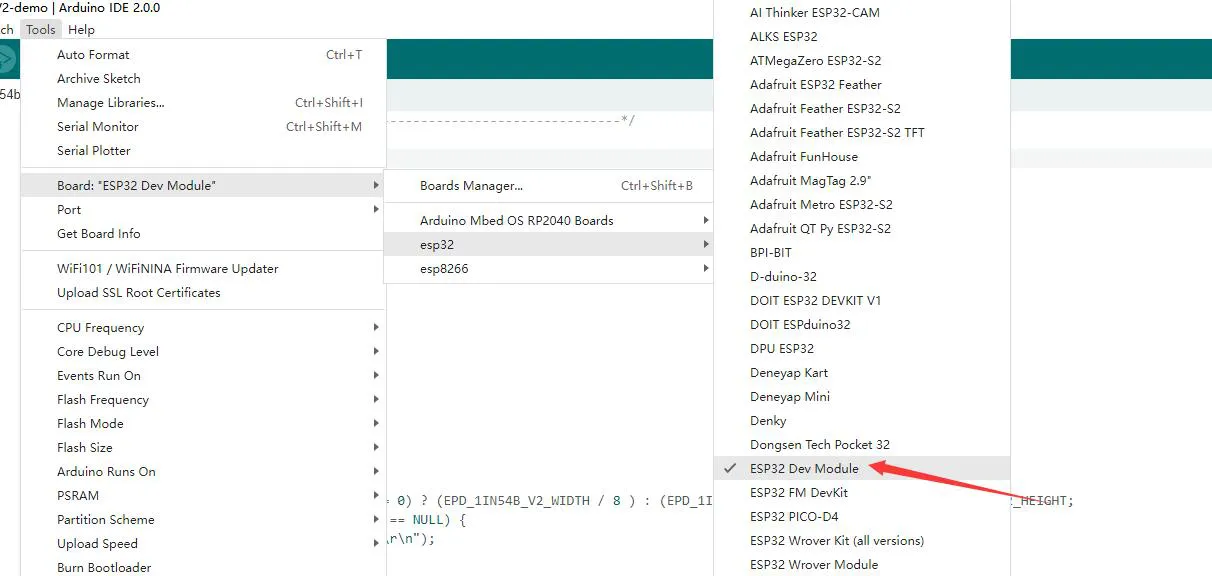Select Dongsen Tech Pocket 32 board
This screenshot has width=1212, height=576.
pyautogui.click(x=862, y=445)
